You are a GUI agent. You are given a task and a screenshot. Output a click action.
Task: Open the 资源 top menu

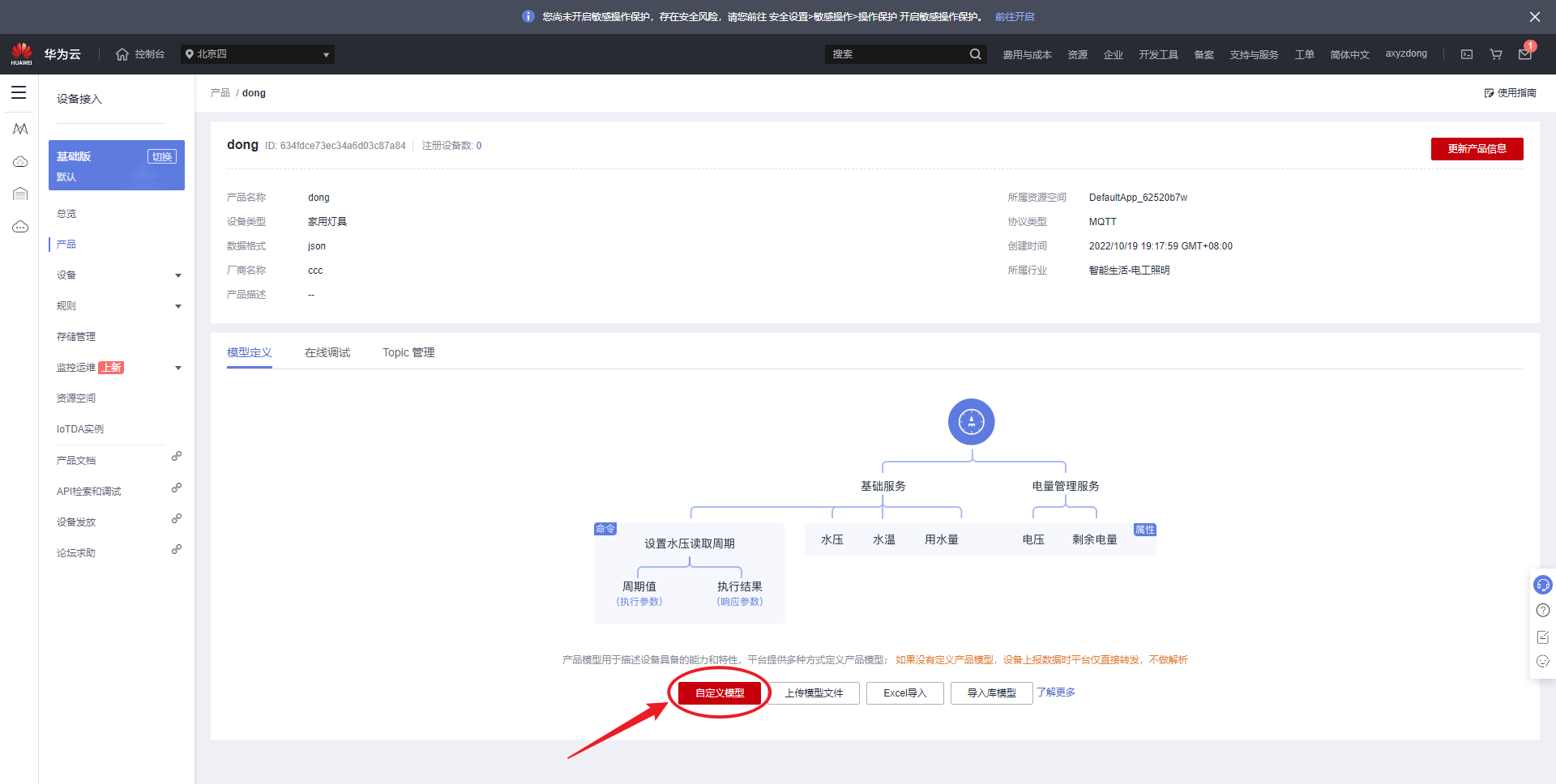click(x=1077, y=55)
